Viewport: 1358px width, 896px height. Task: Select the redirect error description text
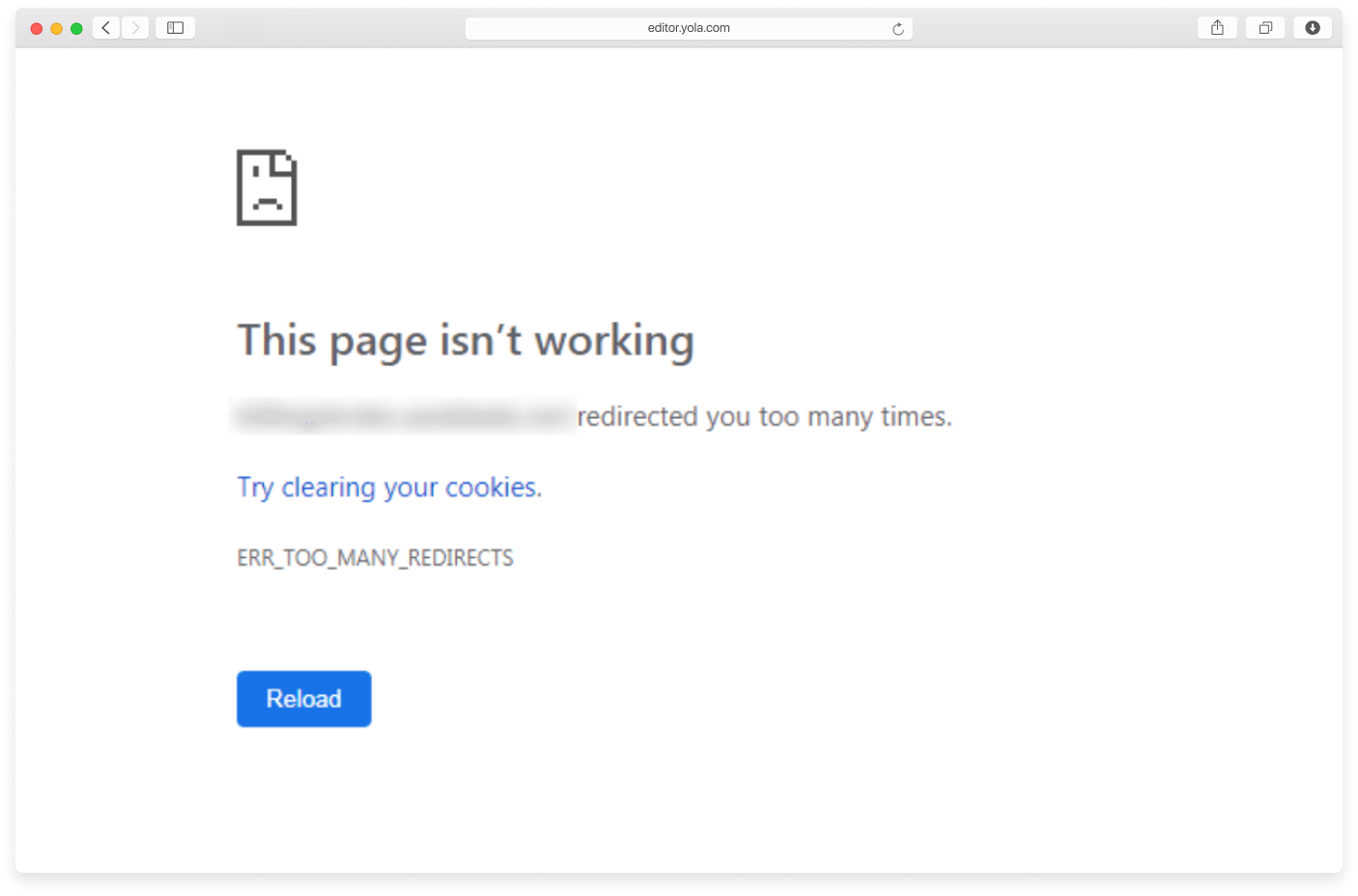[763, 416]
